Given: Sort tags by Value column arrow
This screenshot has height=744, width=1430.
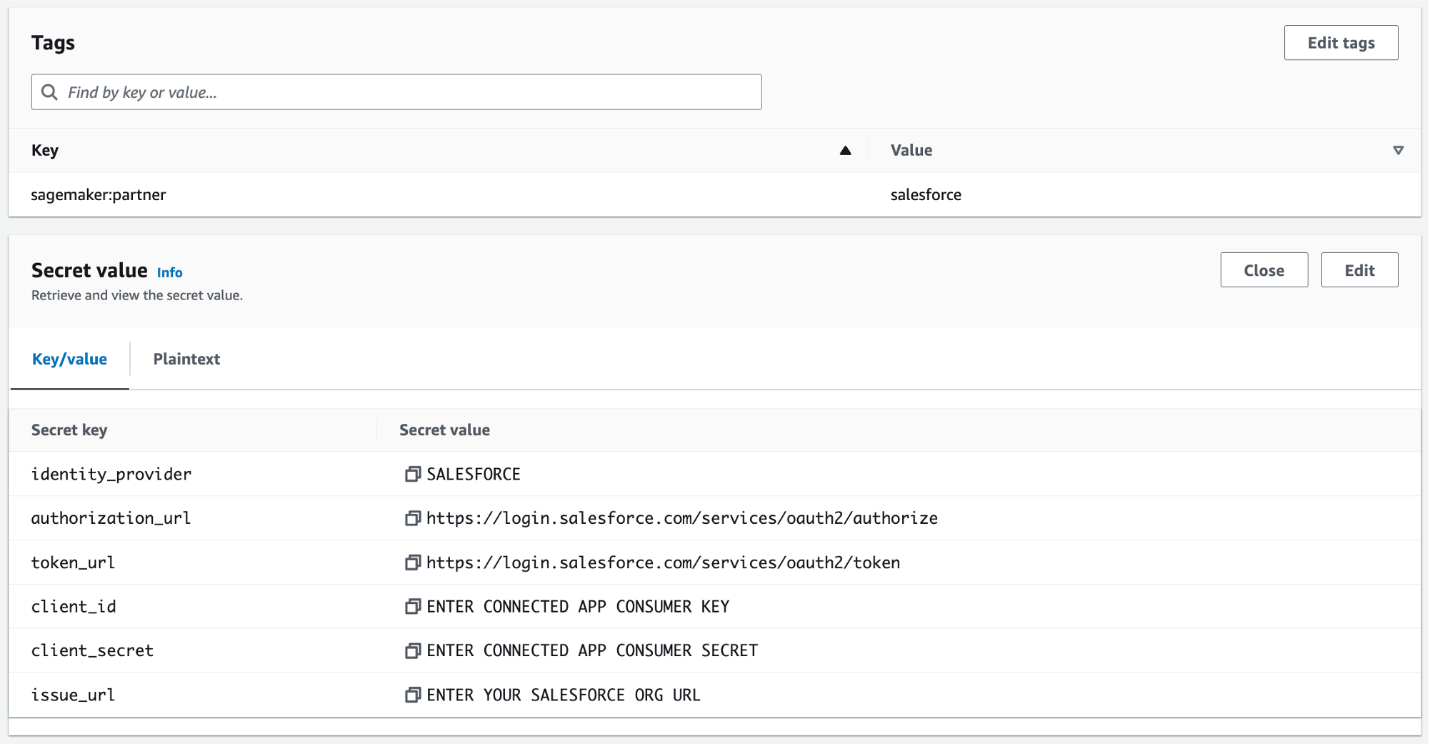Looking at the screenshot, I should click(1398, 151).
